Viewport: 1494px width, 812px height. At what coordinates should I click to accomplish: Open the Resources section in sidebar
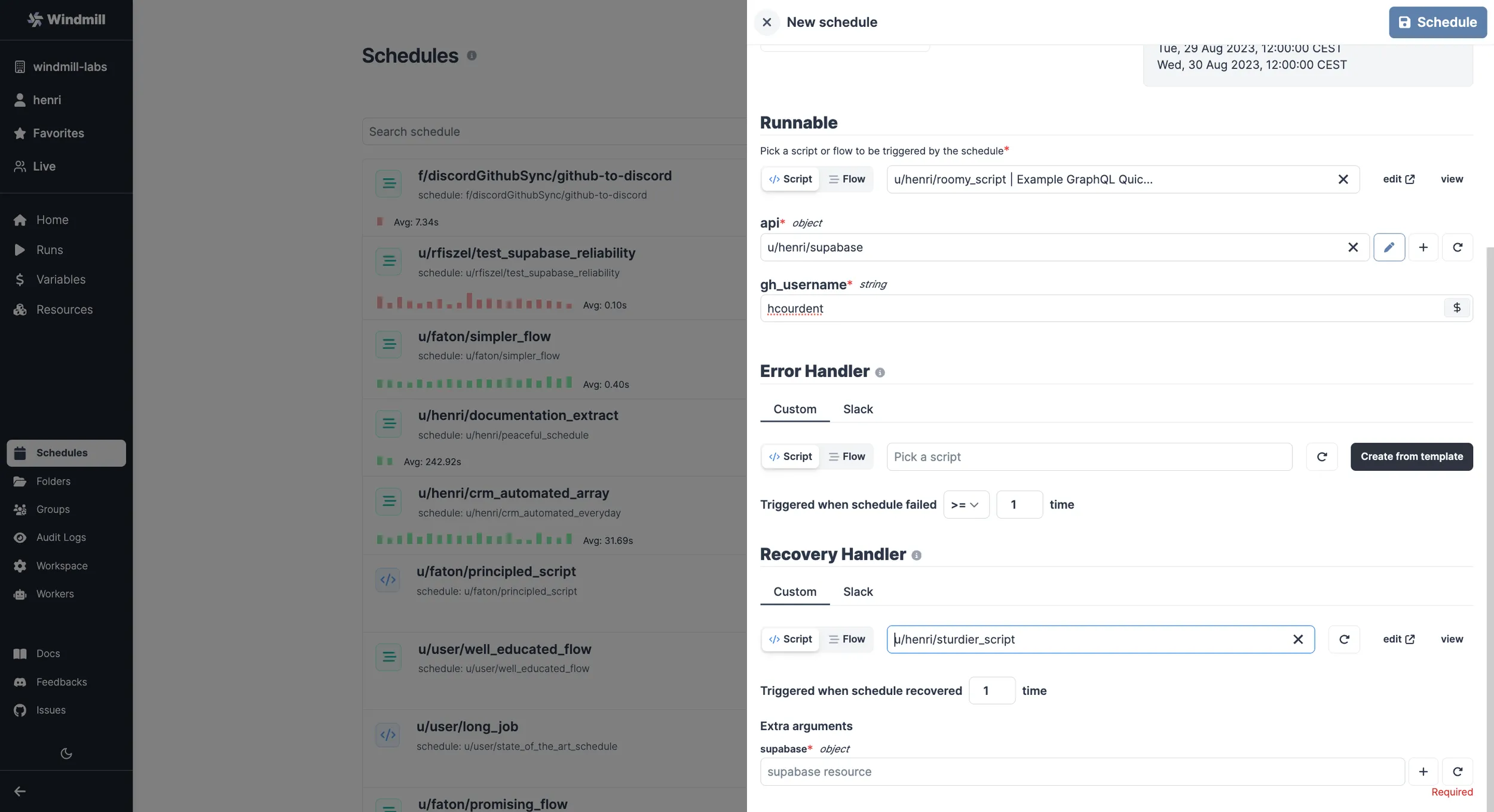tap(66, 310)
